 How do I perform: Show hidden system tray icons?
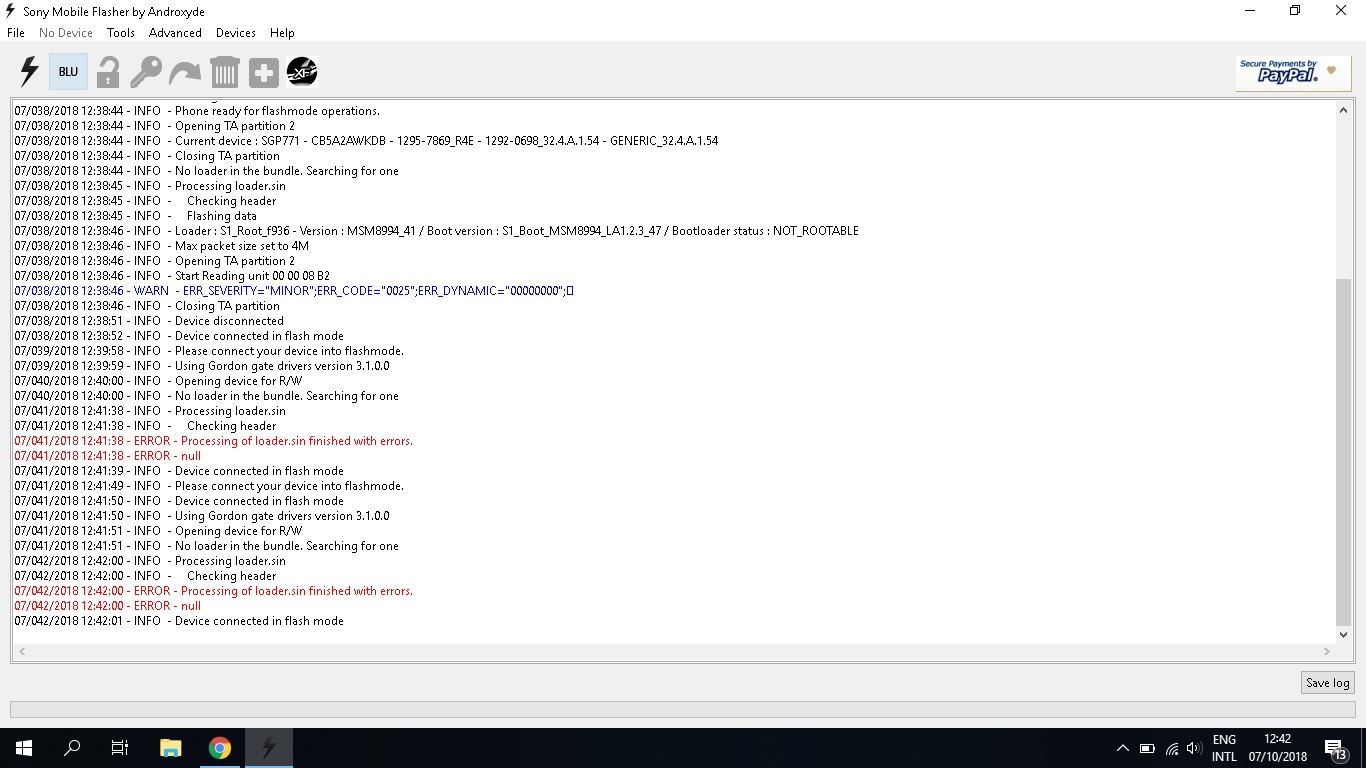1123,748
